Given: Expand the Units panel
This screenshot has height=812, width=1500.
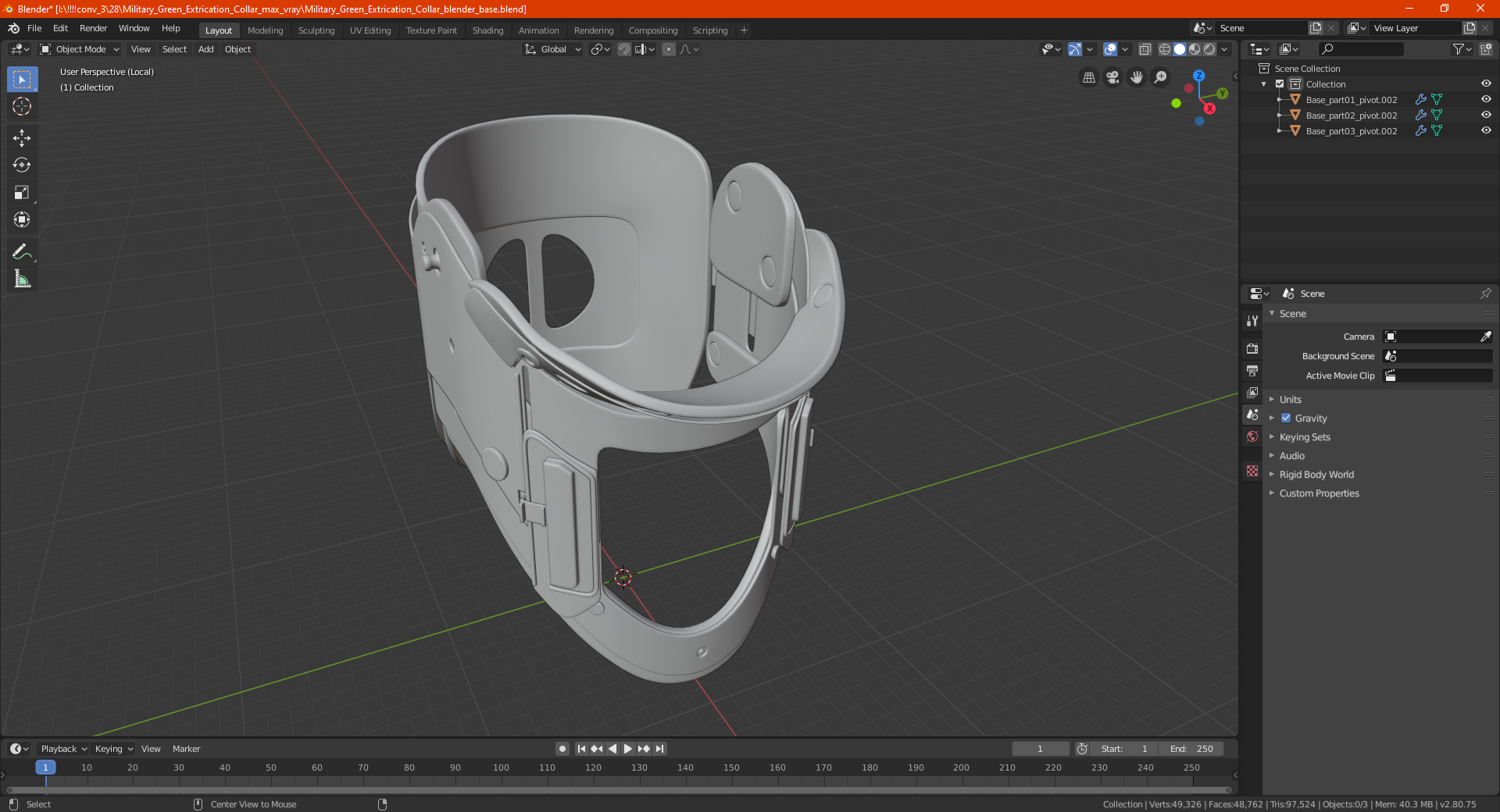Looking at the screenshot, I should (x=1290, y=399).
